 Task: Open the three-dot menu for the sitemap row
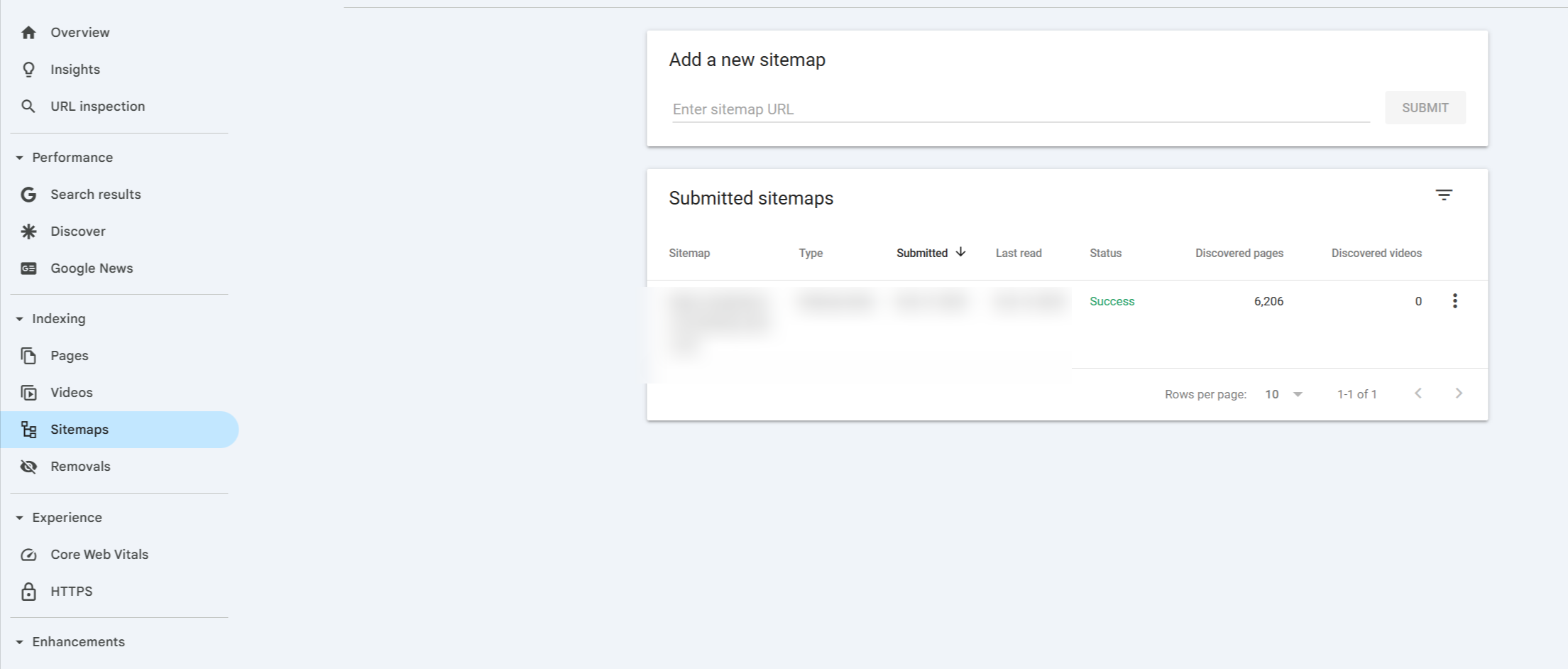(1454, 301)
